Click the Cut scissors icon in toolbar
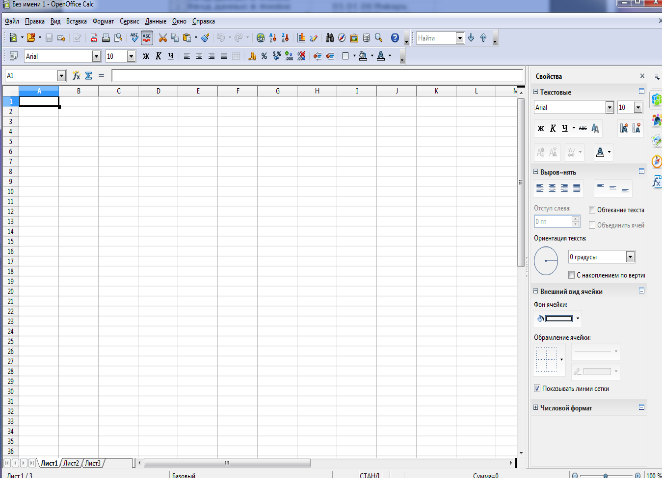The image size is (662, 478). [x=163, y=38]
